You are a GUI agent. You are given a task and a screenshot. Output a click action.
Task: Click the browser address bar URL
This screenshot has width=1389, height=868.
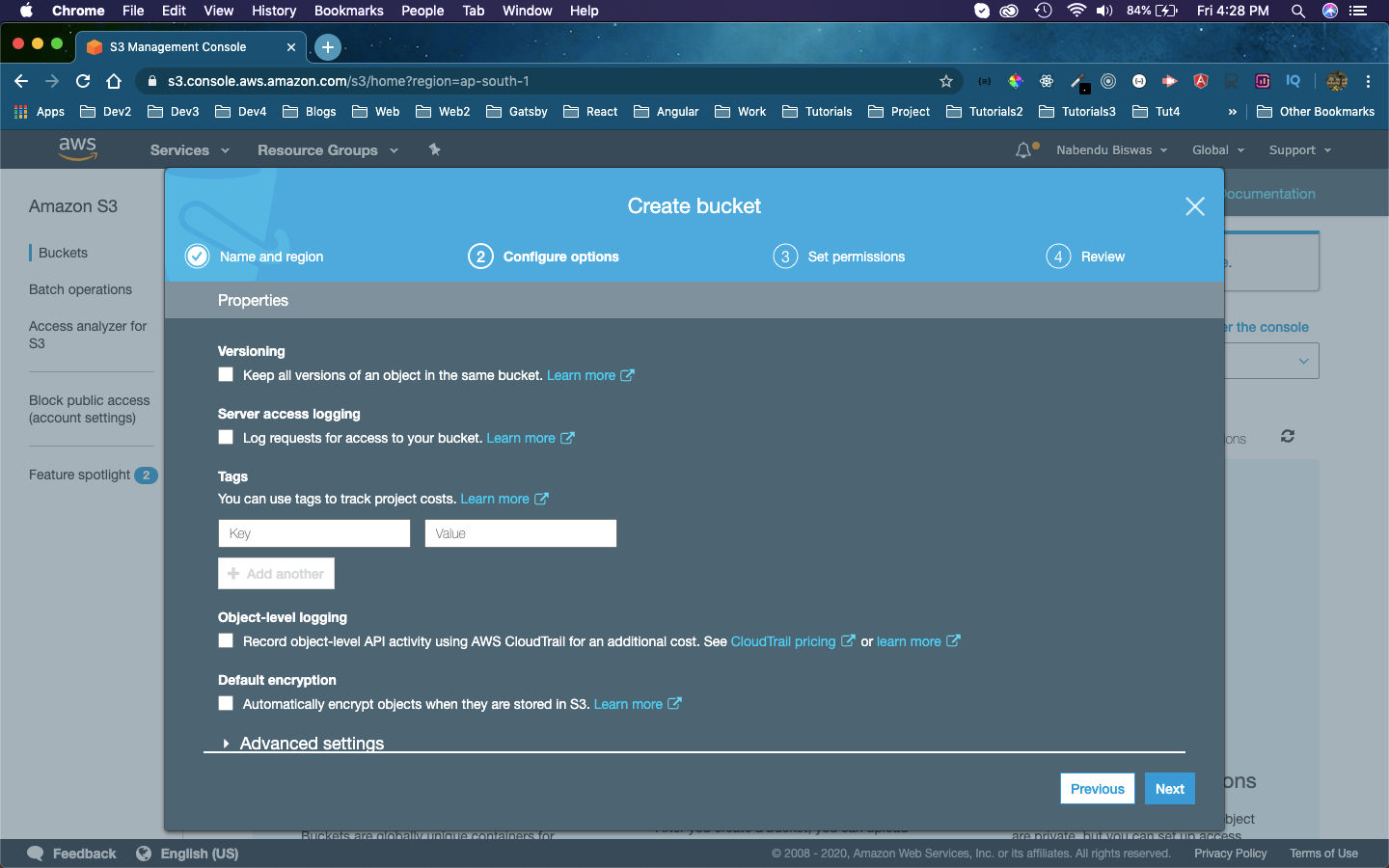348,81
